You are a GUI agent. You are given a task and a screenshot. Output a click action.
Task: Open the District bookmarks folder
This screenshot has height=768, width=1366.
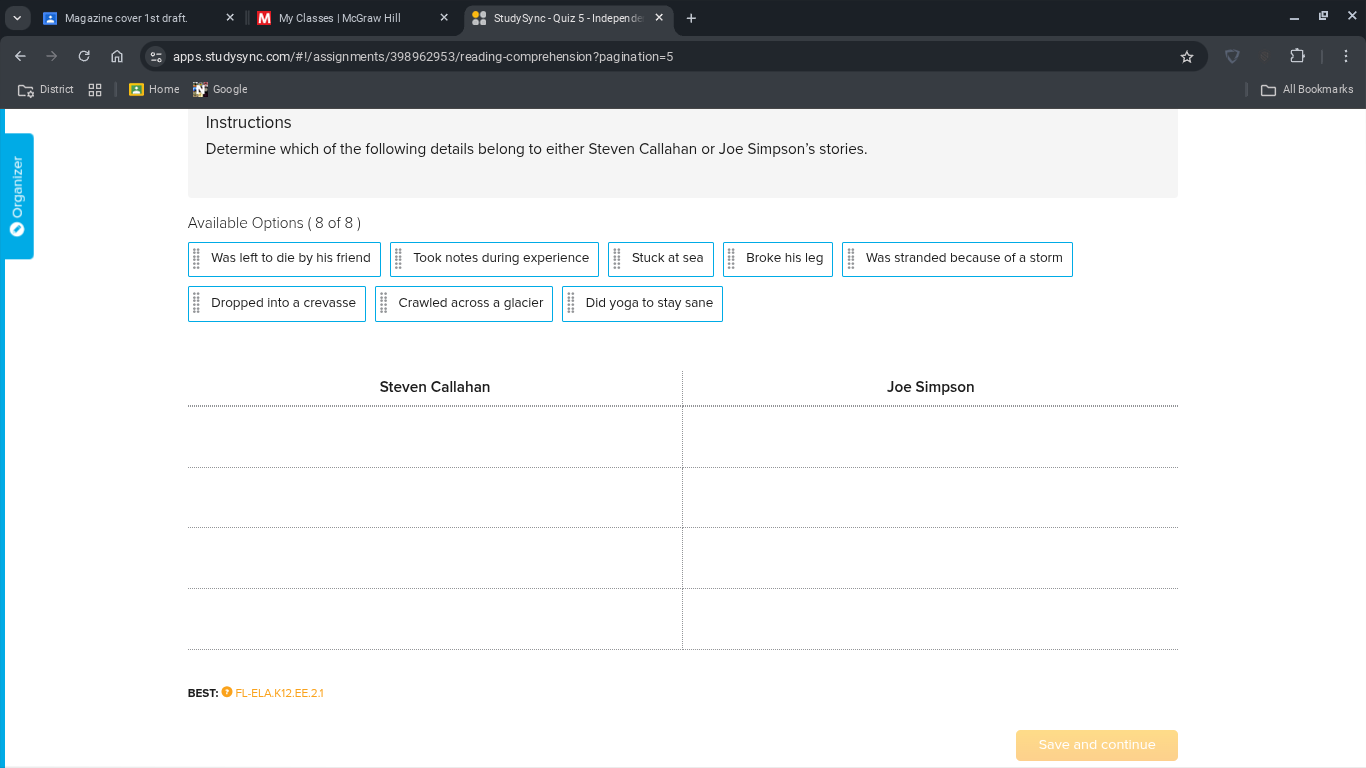46,89
